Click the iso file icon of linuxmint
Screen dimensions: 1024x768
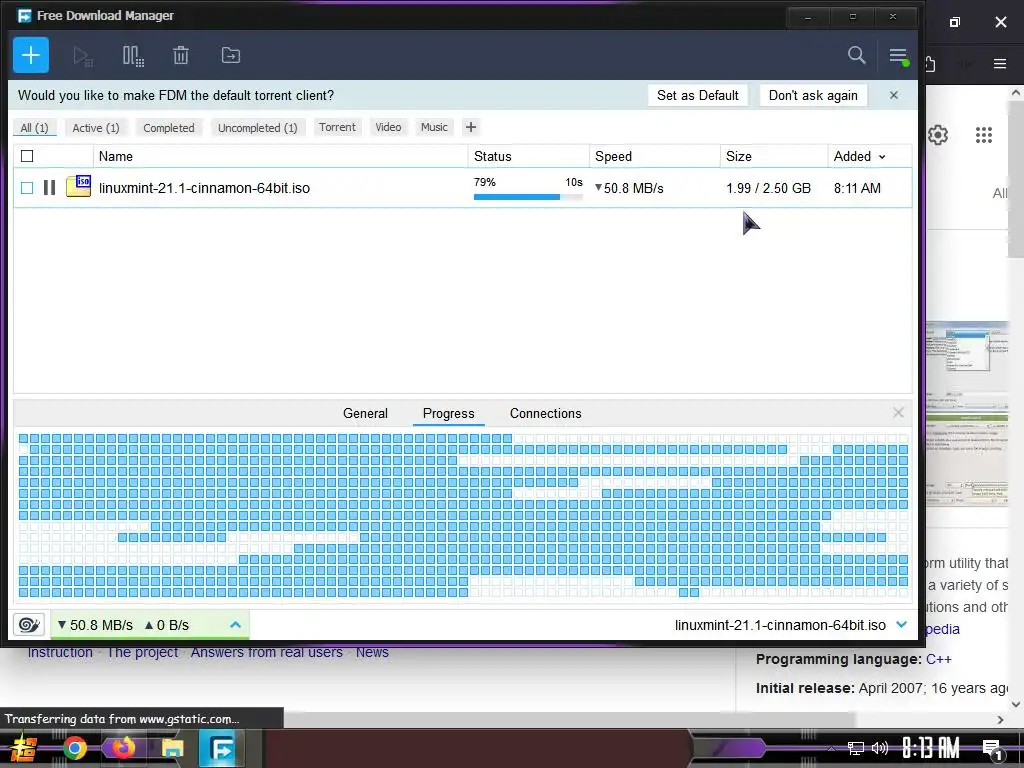tap(78, 186)
